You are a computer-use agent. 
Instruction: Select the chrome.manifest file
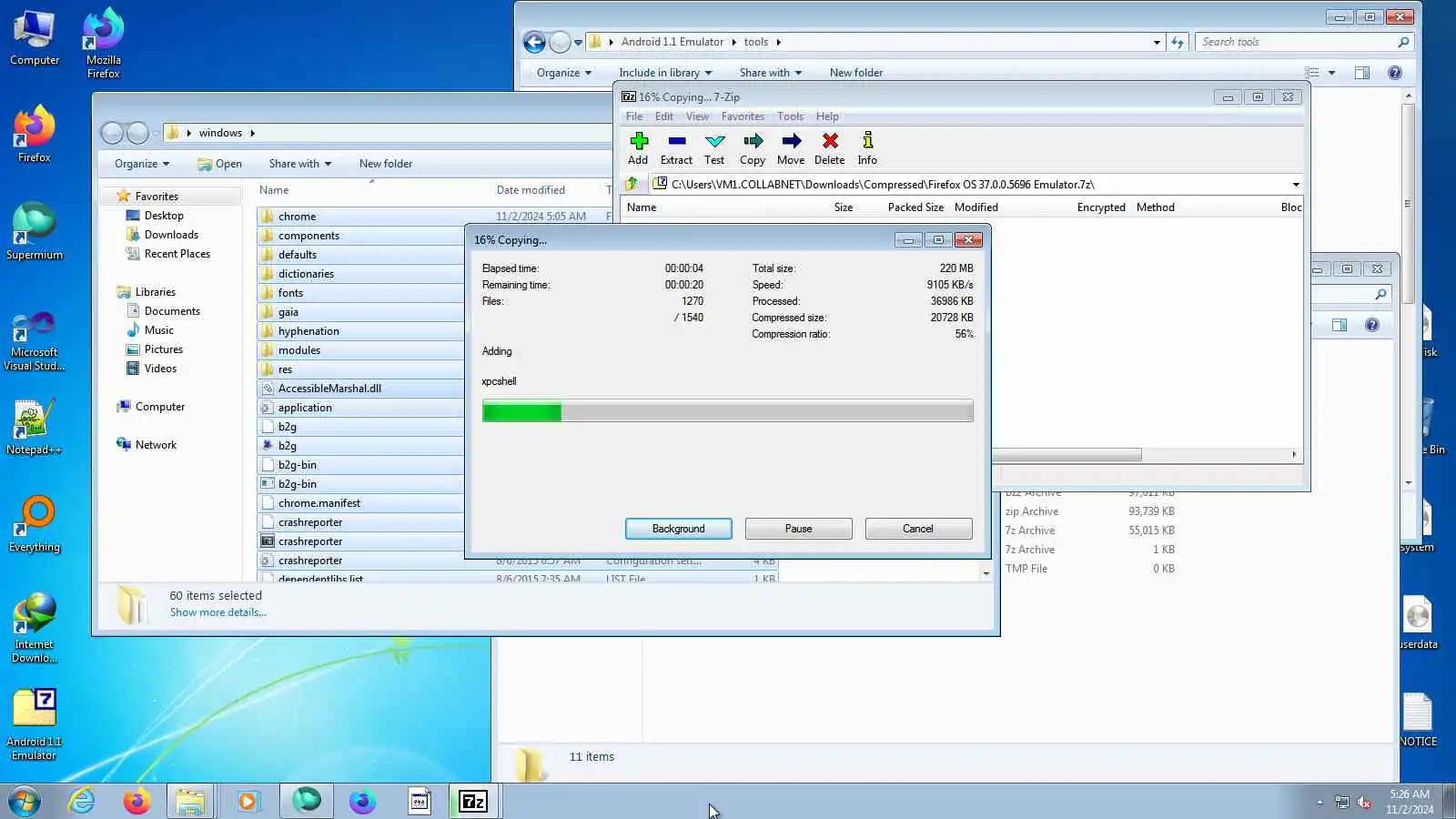(x=318, y=503)
